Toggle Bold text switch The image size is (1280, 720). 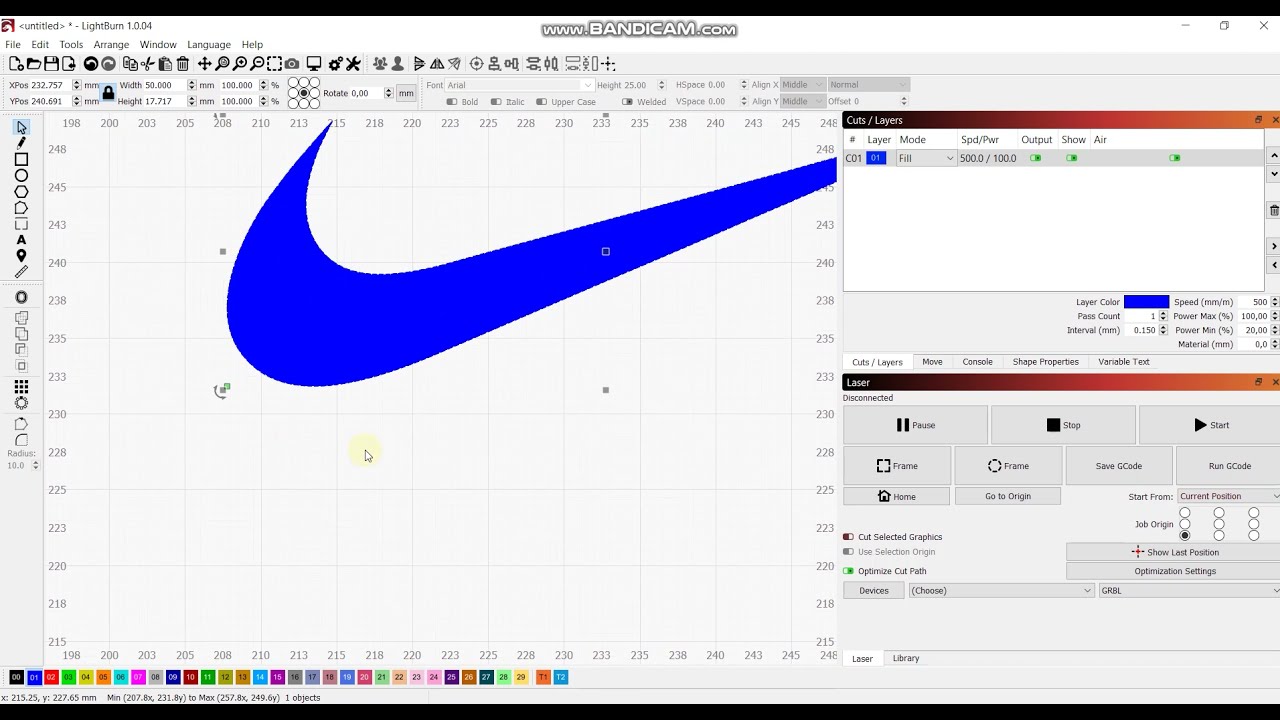click(452, 102)
